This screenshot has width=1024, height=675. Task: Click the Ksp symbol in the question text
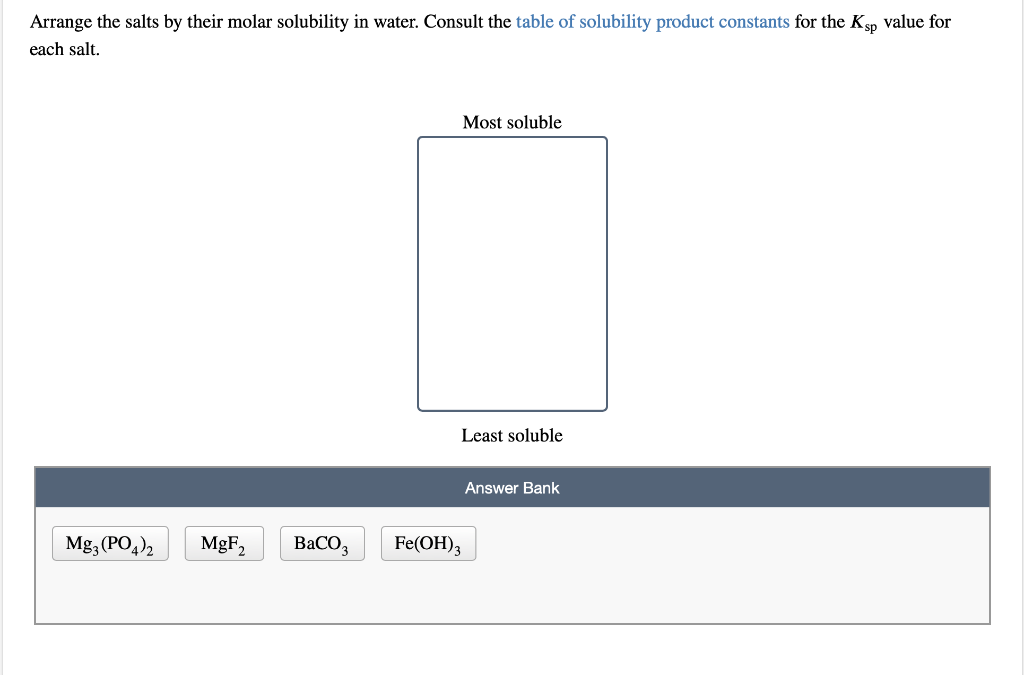click(x=869, y=22)
